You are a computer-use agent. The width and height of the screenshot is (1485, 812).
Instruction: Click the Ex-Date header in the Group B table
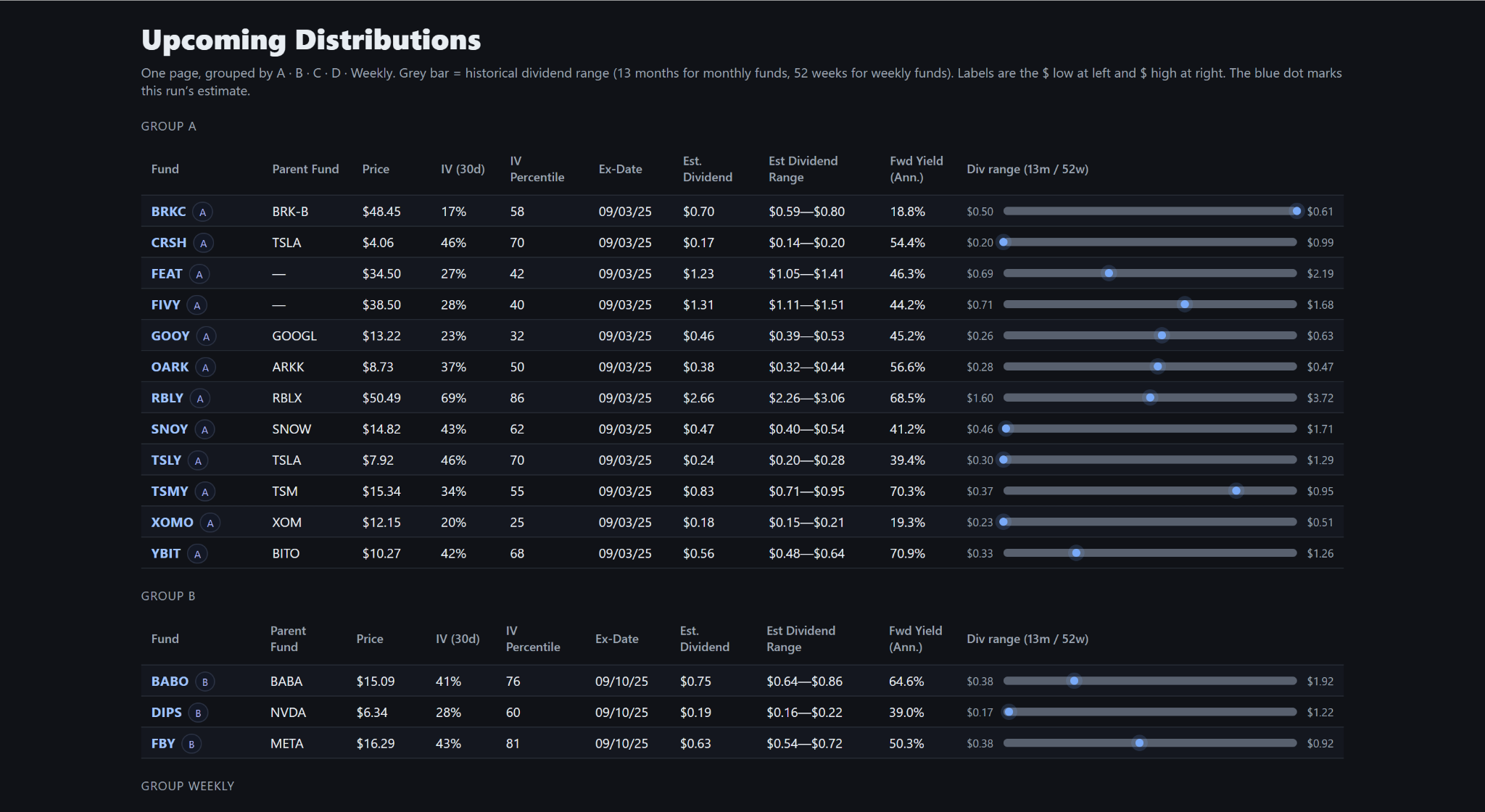(616, 639)
